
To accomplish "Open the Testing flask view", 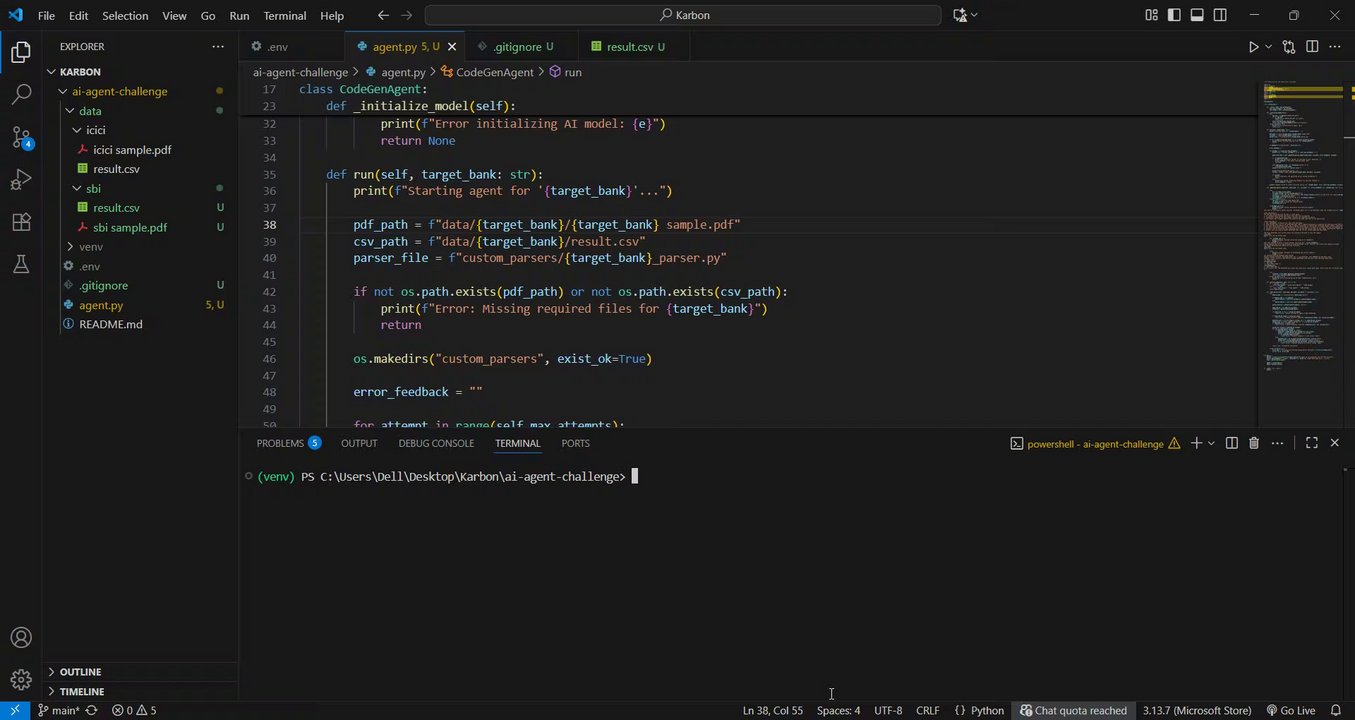I will coord(21,265).
